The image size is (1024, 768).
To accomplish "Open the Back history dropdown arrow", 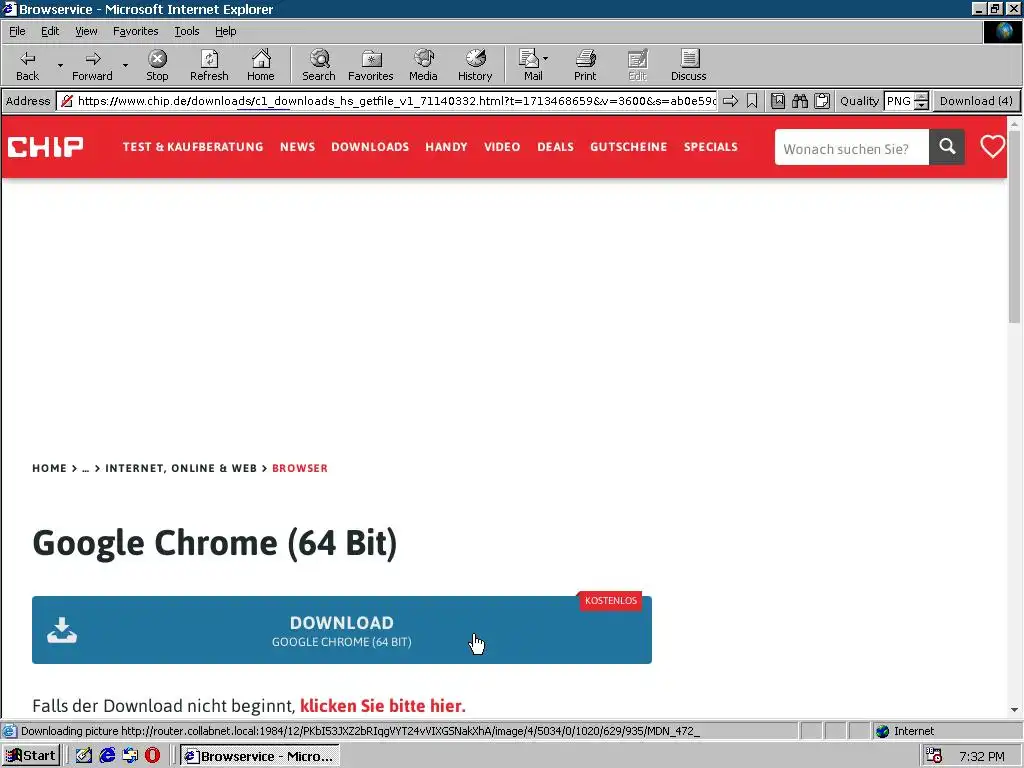I will point(60,65).
